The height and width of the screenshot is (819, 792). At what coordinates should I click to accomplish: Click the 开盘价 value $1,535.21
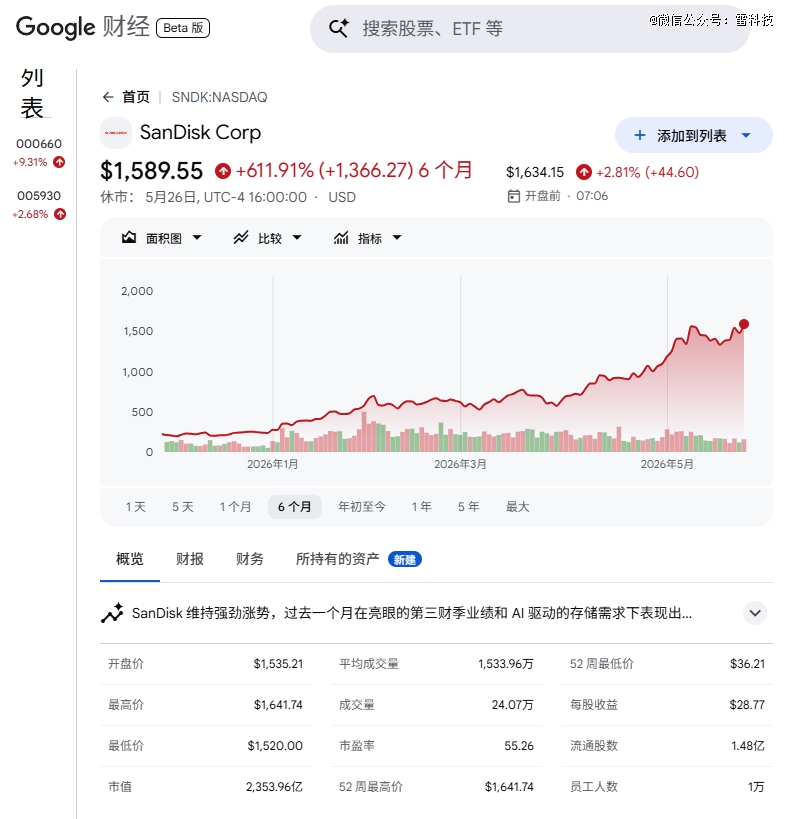click(278, 664)
